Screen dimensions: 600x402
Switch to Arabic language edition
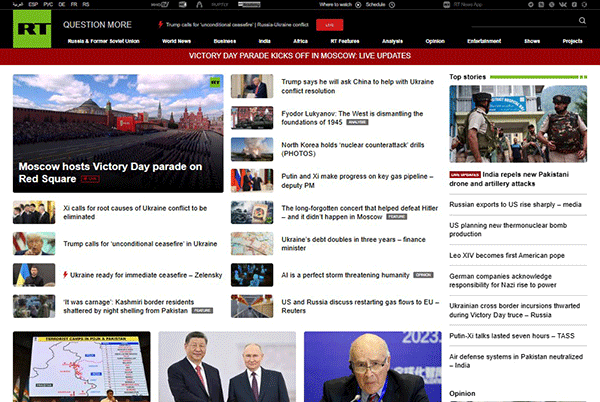click(18, 5)
